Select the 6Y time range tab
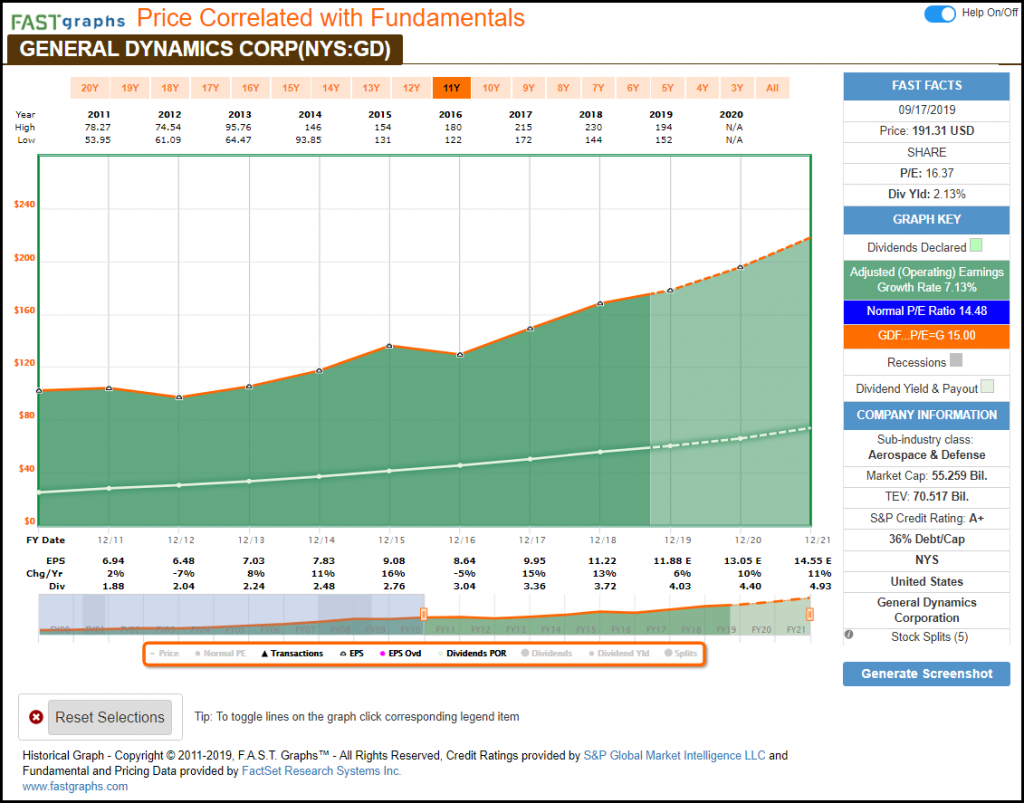Image resolution: width=1024 pixels, height=803 pixels. pos(633,88)
